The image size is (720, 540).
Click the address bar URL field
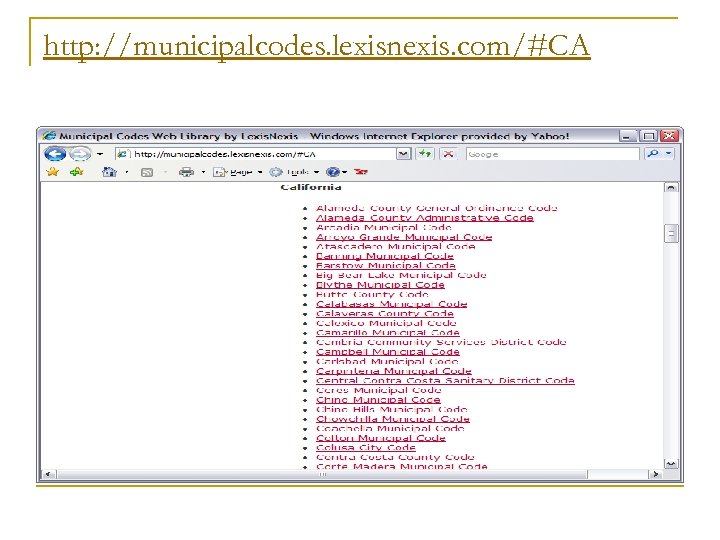coord(255,154)
